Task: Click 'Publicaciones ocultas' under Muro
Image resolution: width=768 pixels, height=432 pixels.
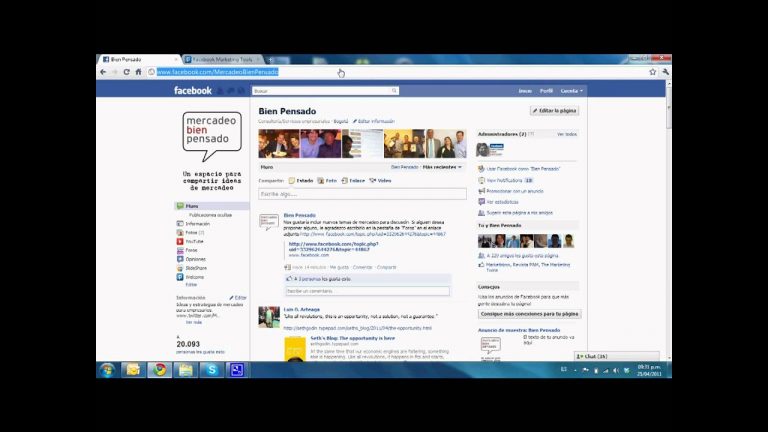Action: (x=211, y=215)
